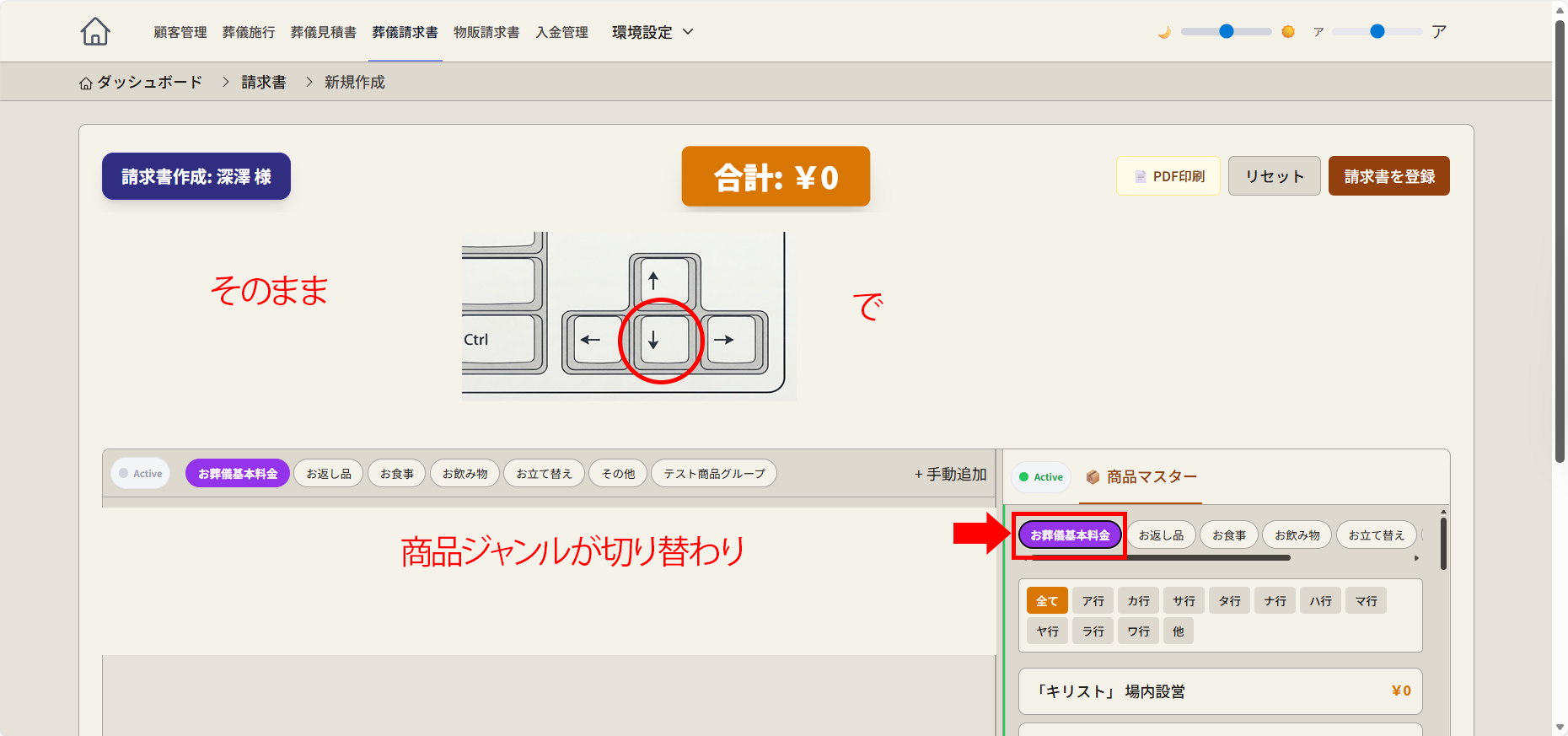Screen dimensions: 1568x736
Task: Click the small ア font-size icon
Action: click(1318, 32)
